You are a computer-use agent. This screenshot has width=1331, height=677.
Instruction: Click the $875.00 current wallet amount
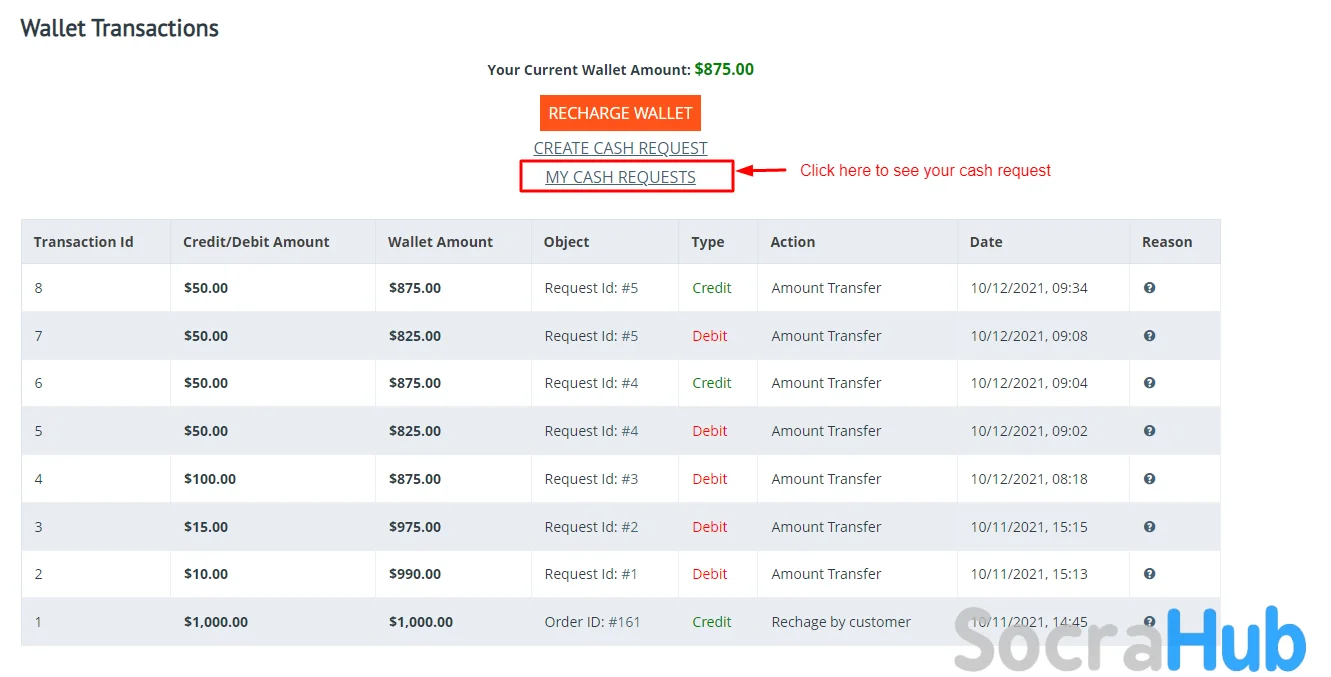pos(724,70)
